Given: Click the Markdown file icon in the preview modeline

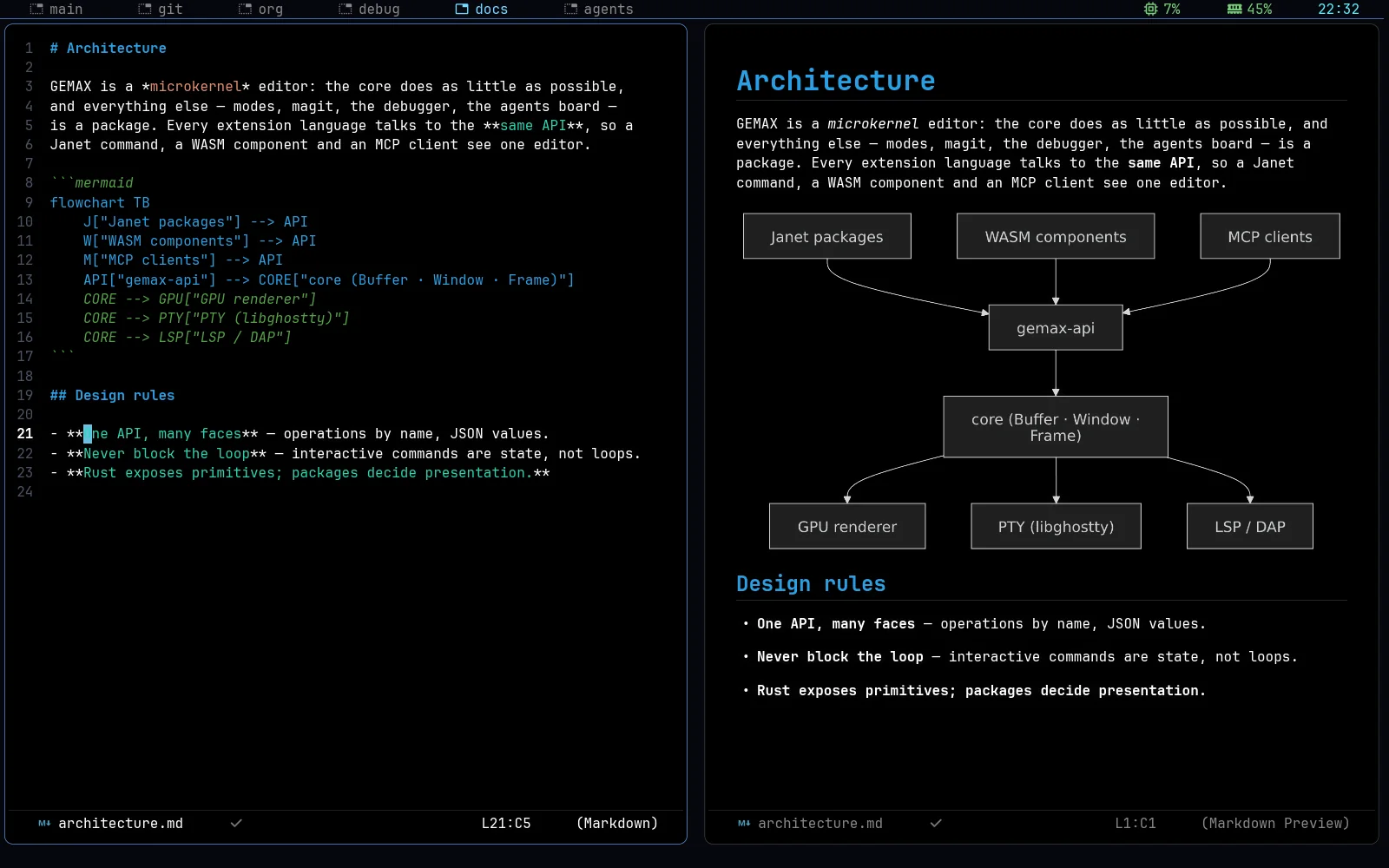Looking at the screenshot, I should [744, 823].
